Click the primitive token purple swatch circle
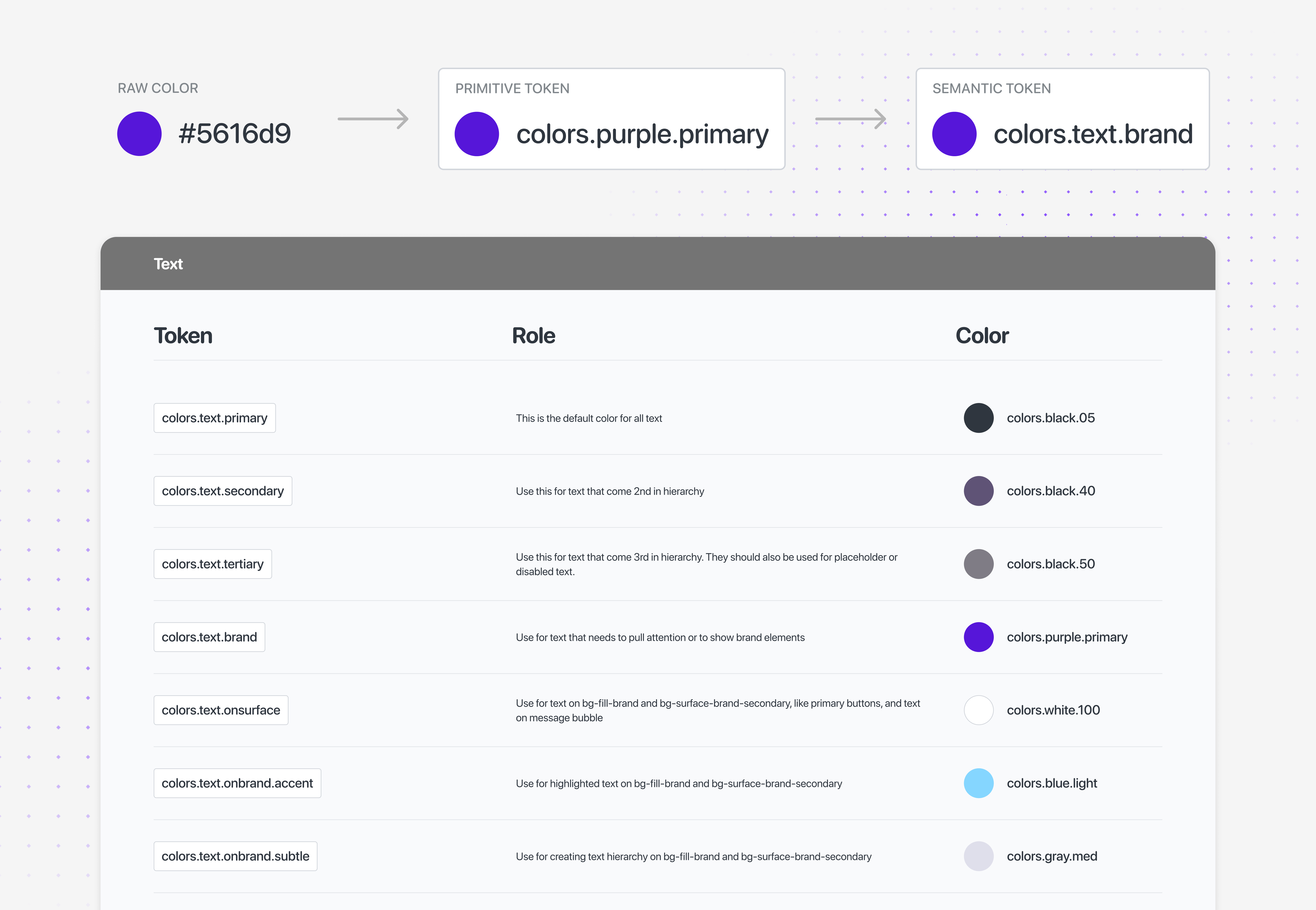Viewport: 1316px width, 910px height. click(x=476, y=133)
